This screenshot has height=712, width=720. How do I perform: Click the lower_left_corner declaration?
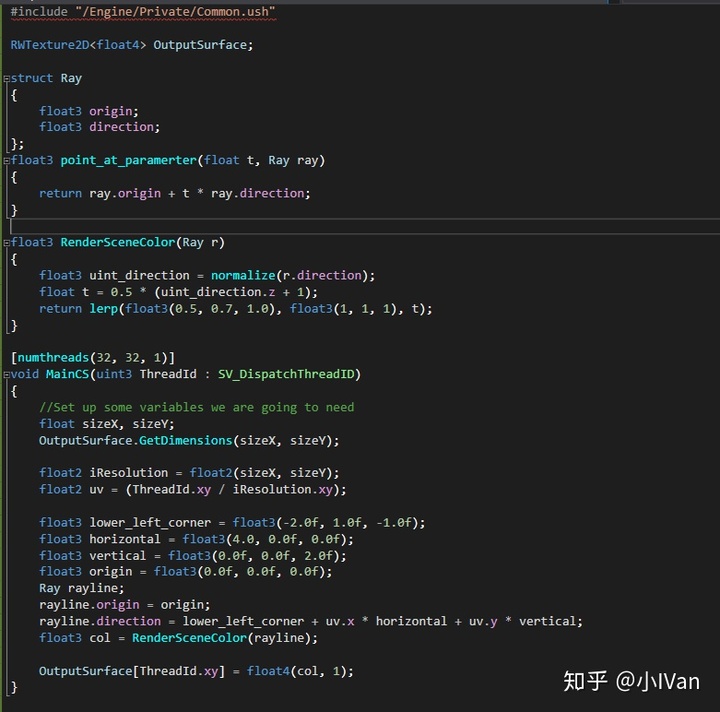pyautogui.click(x=232, y=522)
